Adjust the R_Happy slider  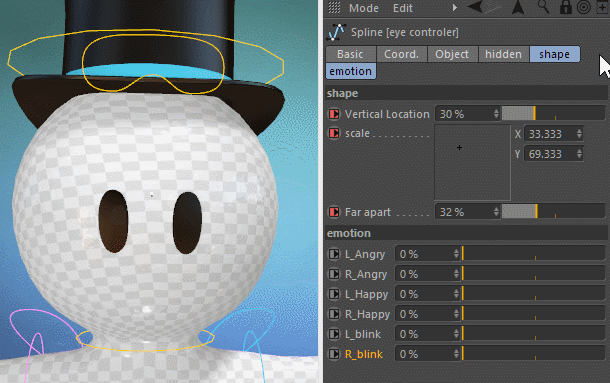(533, 314)
